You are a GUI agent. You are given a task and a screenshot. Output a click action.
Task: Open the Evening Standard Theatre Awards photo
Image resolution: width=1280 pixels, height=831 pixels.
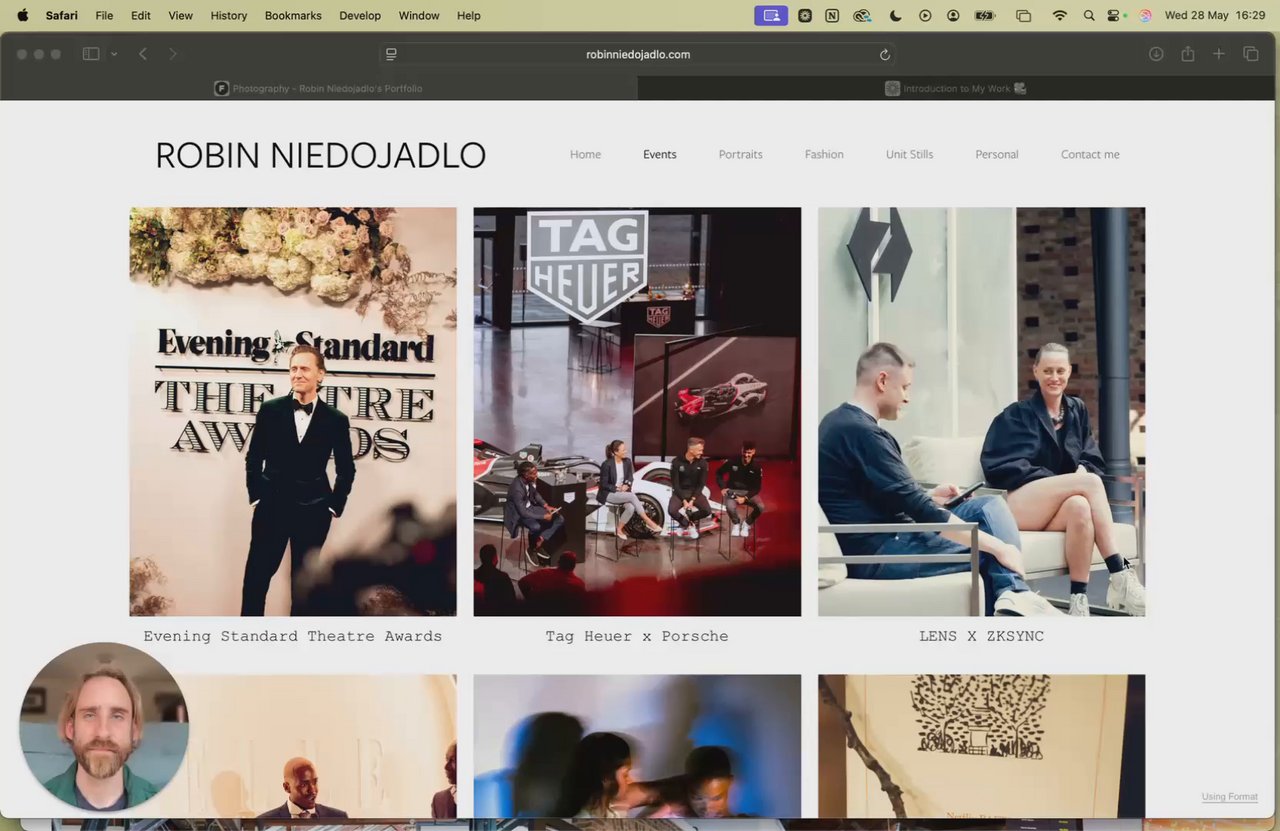coord(293,411)
